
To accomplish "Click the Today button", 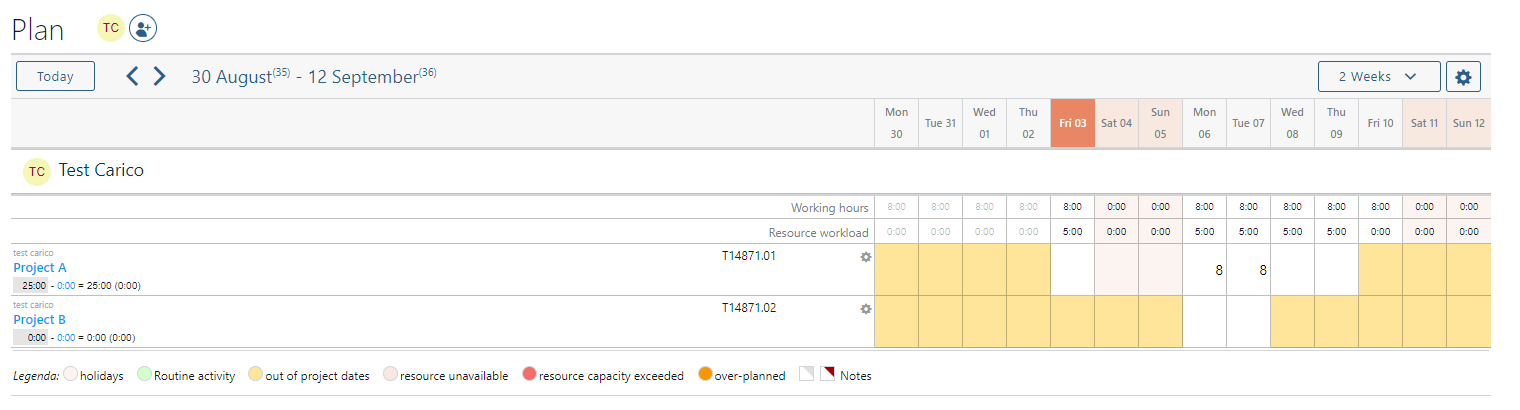I will tap(55, 77).
